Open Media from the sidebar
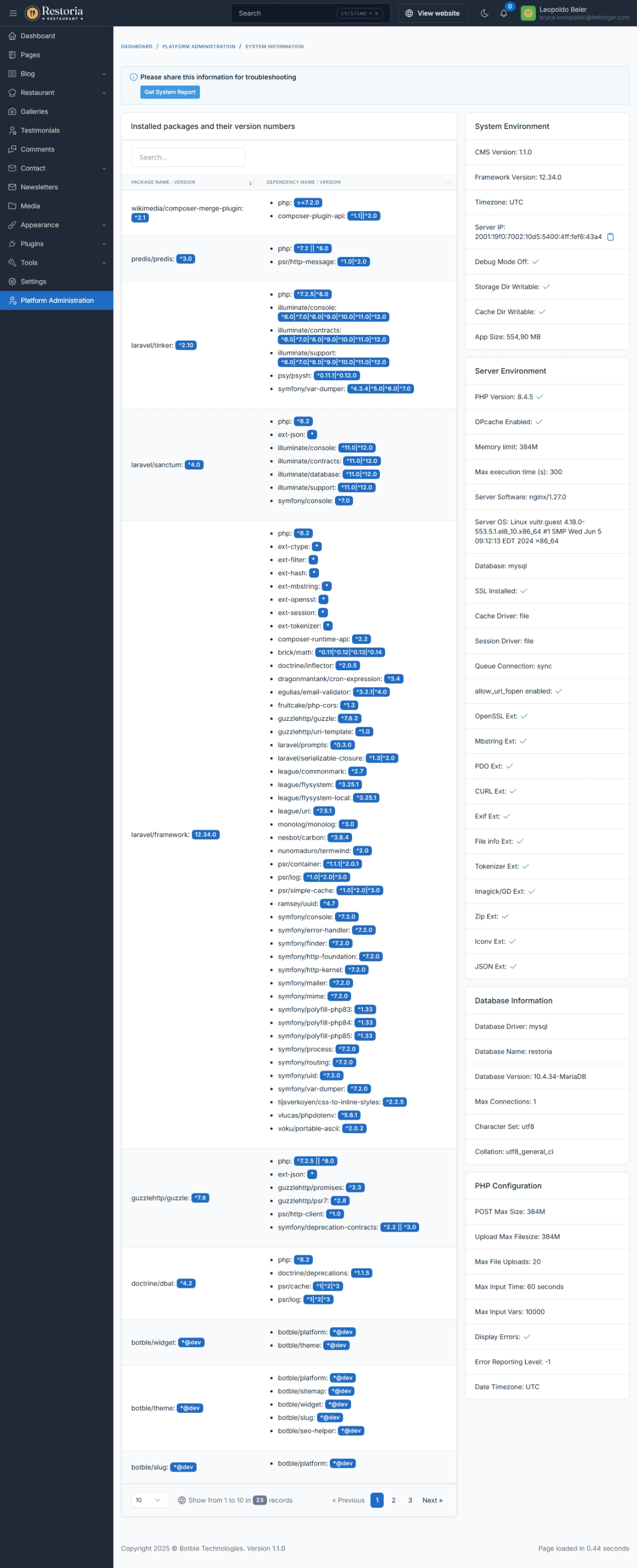Image resolution: width=637 pixels, height=1568 pixels. (x=30, y=206)
